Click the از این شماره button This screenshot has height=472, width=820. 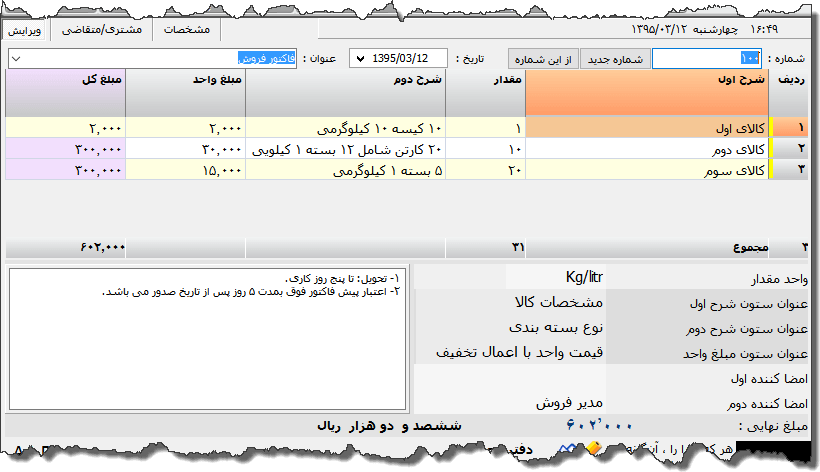click(543, 59)
